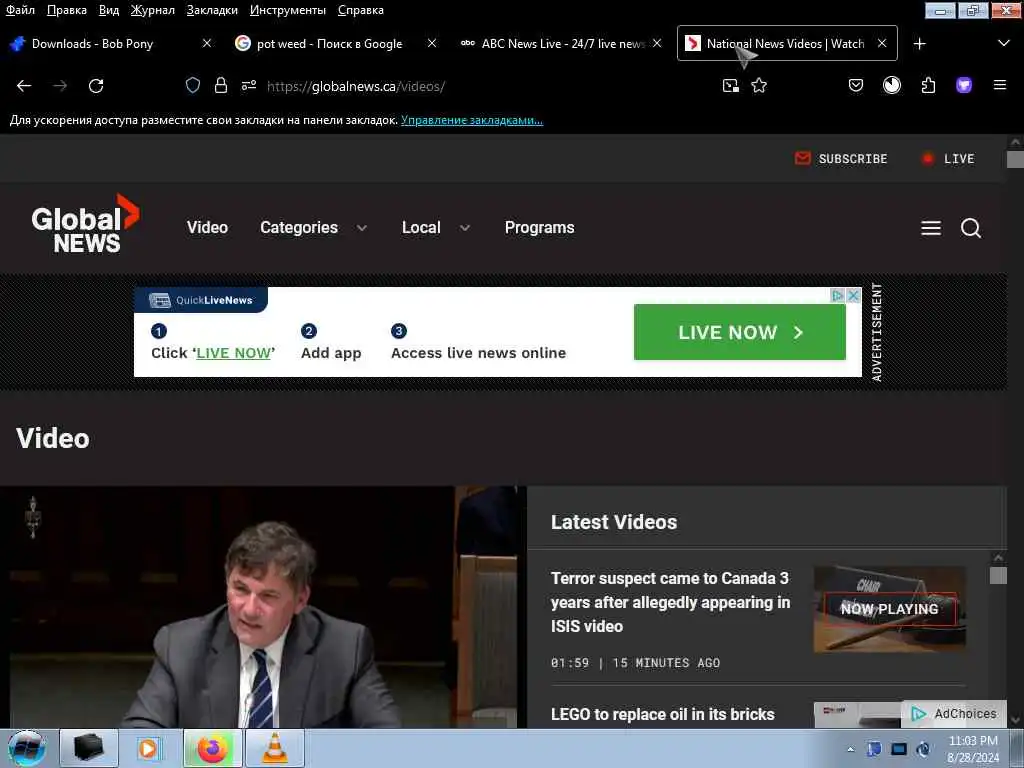Open the site search magnifier icon

971,228
